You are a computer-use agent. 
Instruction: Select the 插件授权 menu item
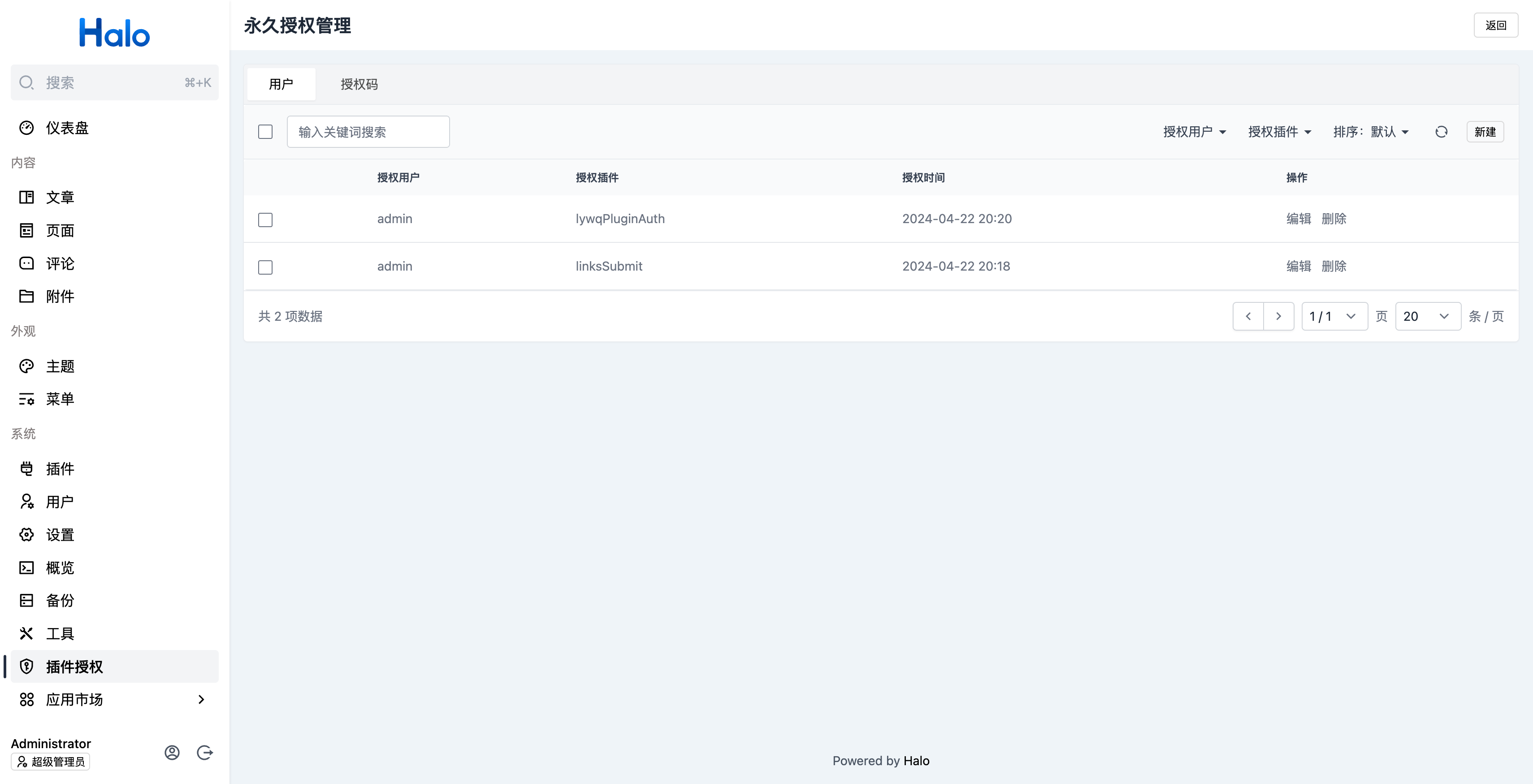point(114,666)
